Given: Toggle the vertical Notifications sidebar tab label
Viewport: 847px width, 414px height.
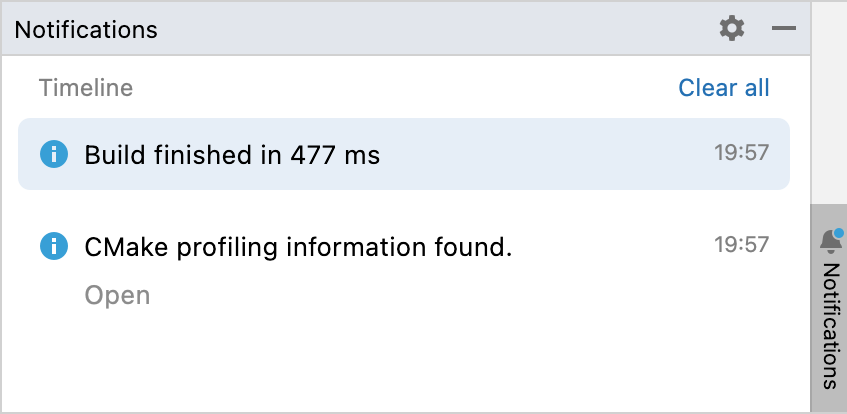Looking at the screenshot, I should [x=830, y=325].
